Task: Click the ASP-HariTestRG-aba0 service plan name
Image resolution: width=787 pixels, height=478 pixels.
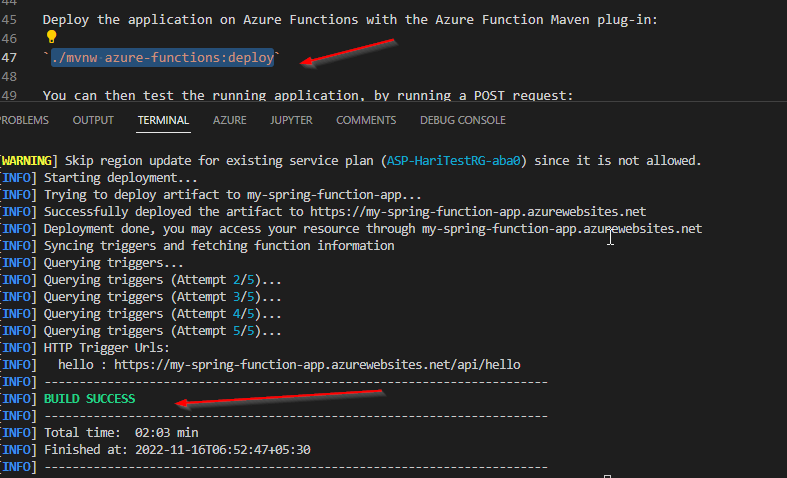Action: (455, 160)
